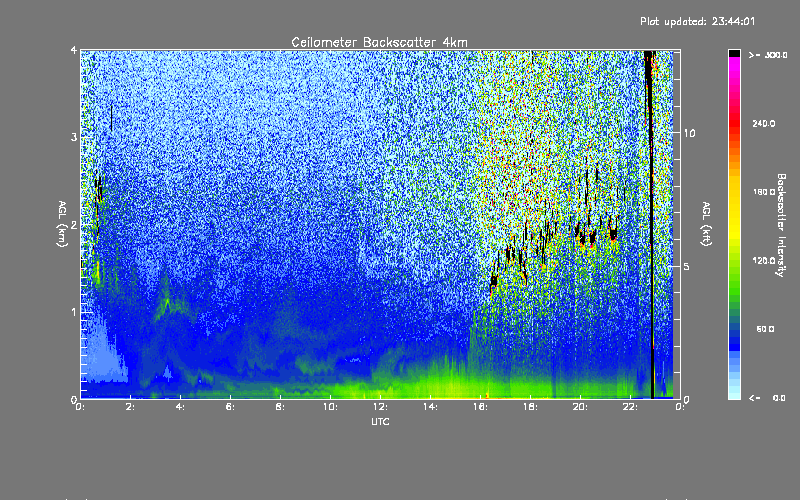Click the 3 tick on AGL (km) axis

(74, 137)
